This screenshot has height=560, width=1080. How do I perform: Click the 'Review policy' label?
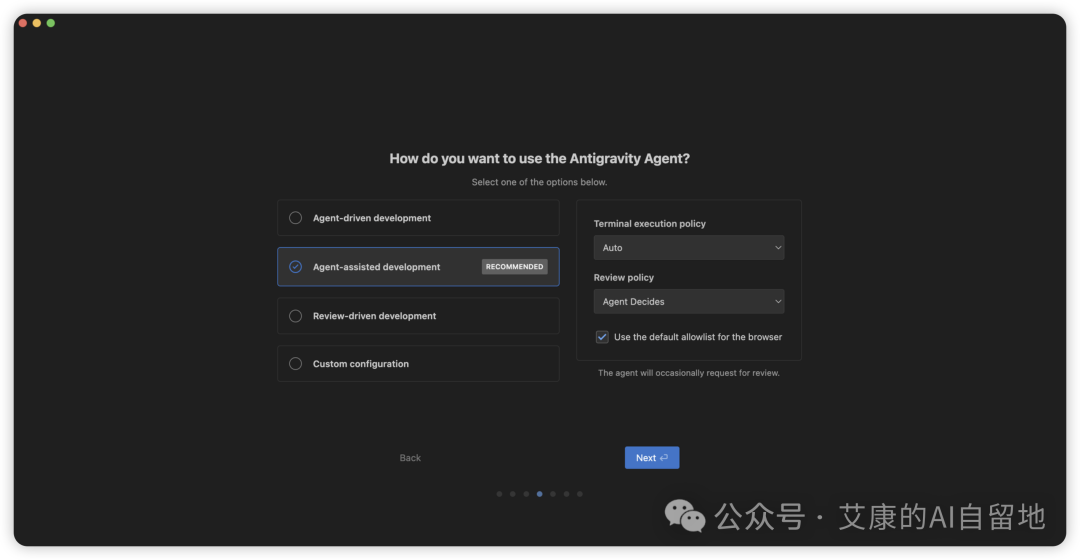coord(623,277)
